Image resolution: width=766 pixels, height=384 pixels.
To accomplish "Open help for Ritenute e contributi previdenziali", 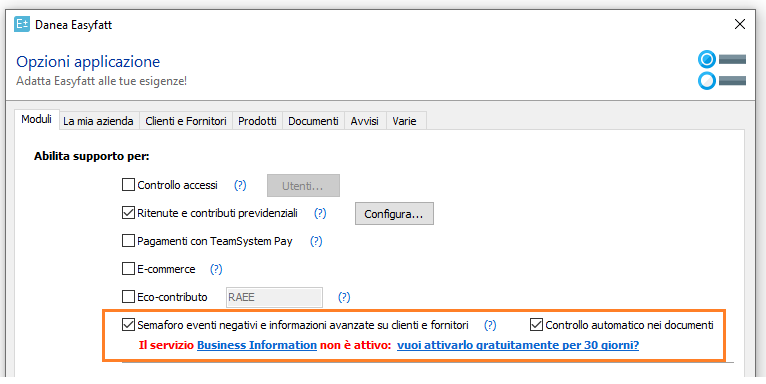I will pyautogui.click(x=320, y=213).
